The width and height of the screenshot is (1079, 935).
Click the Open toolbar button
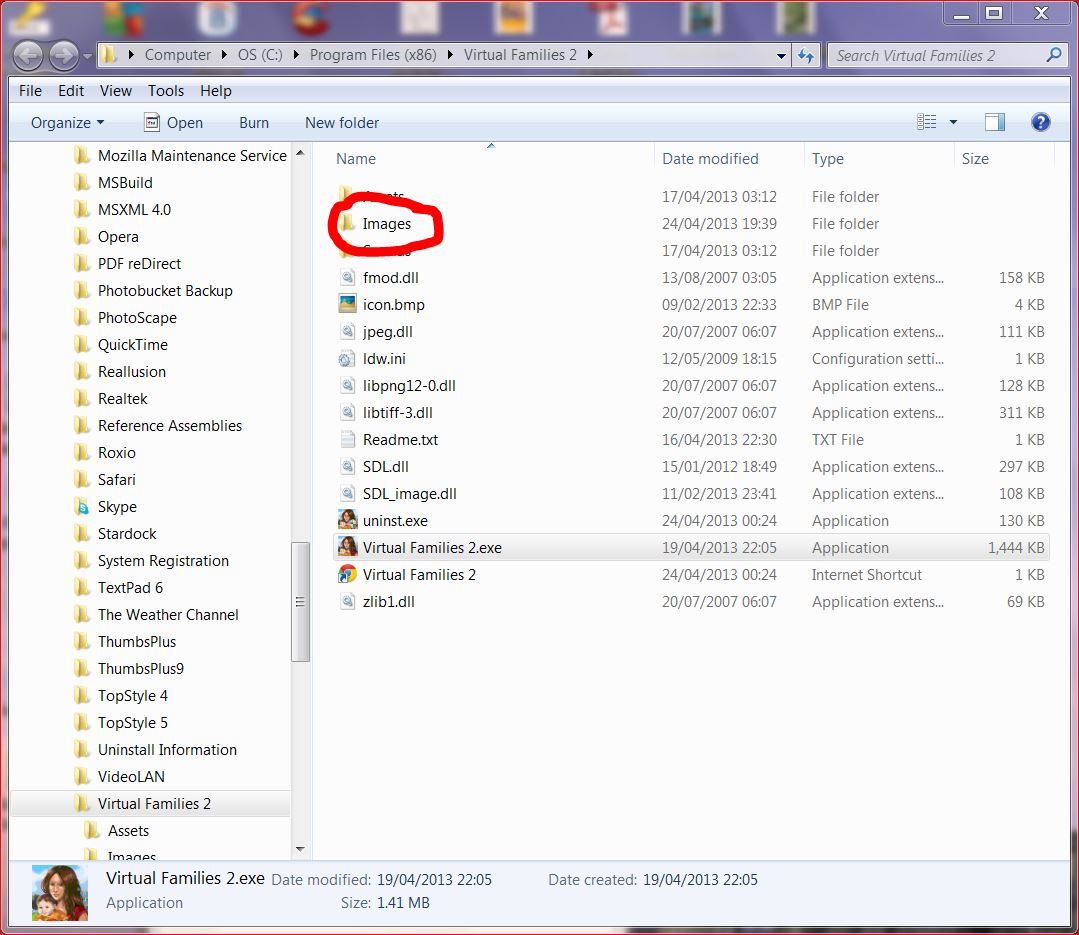(173, 122)
